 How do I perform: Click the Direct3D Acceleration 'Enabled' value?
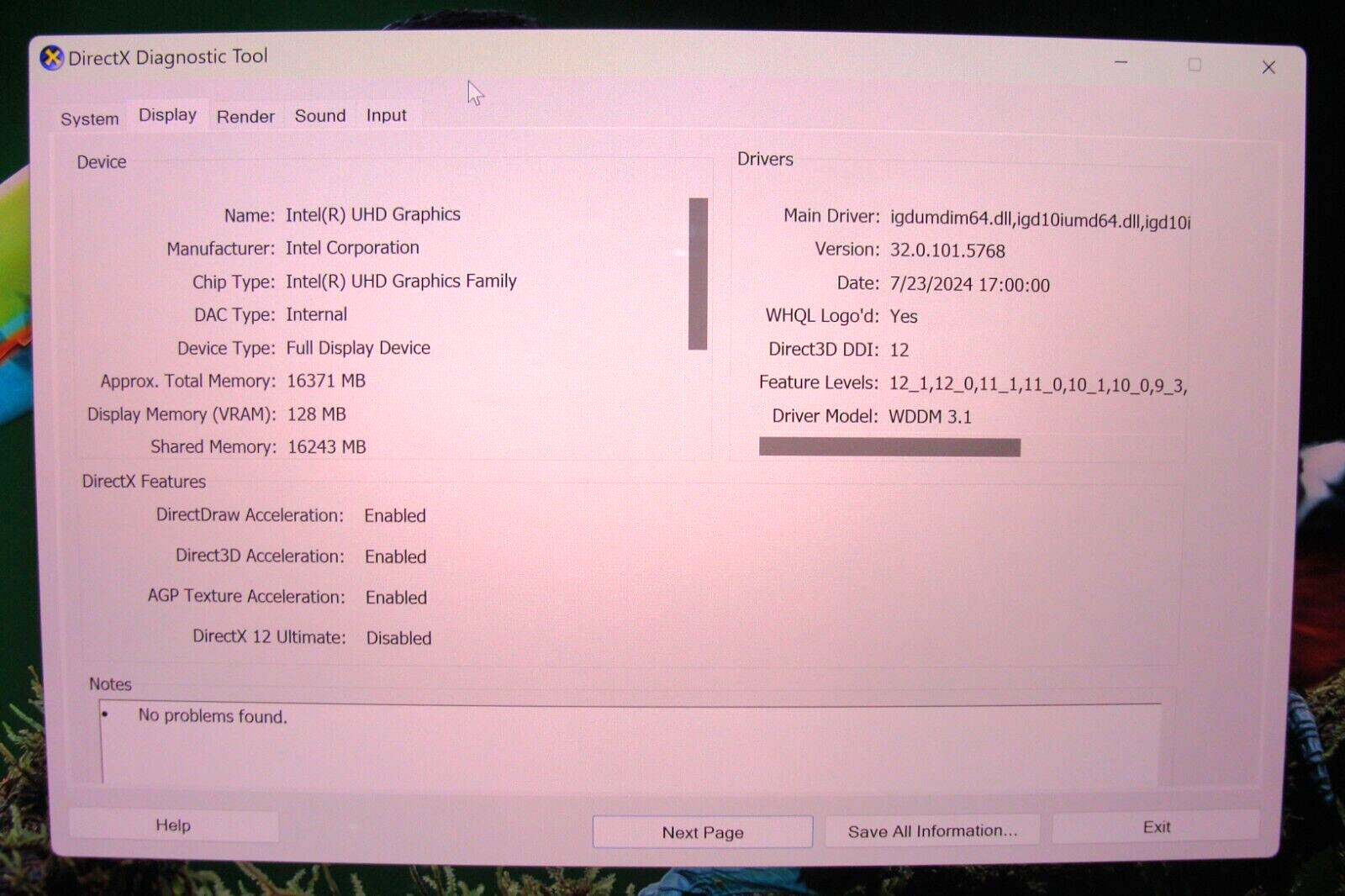396,556
